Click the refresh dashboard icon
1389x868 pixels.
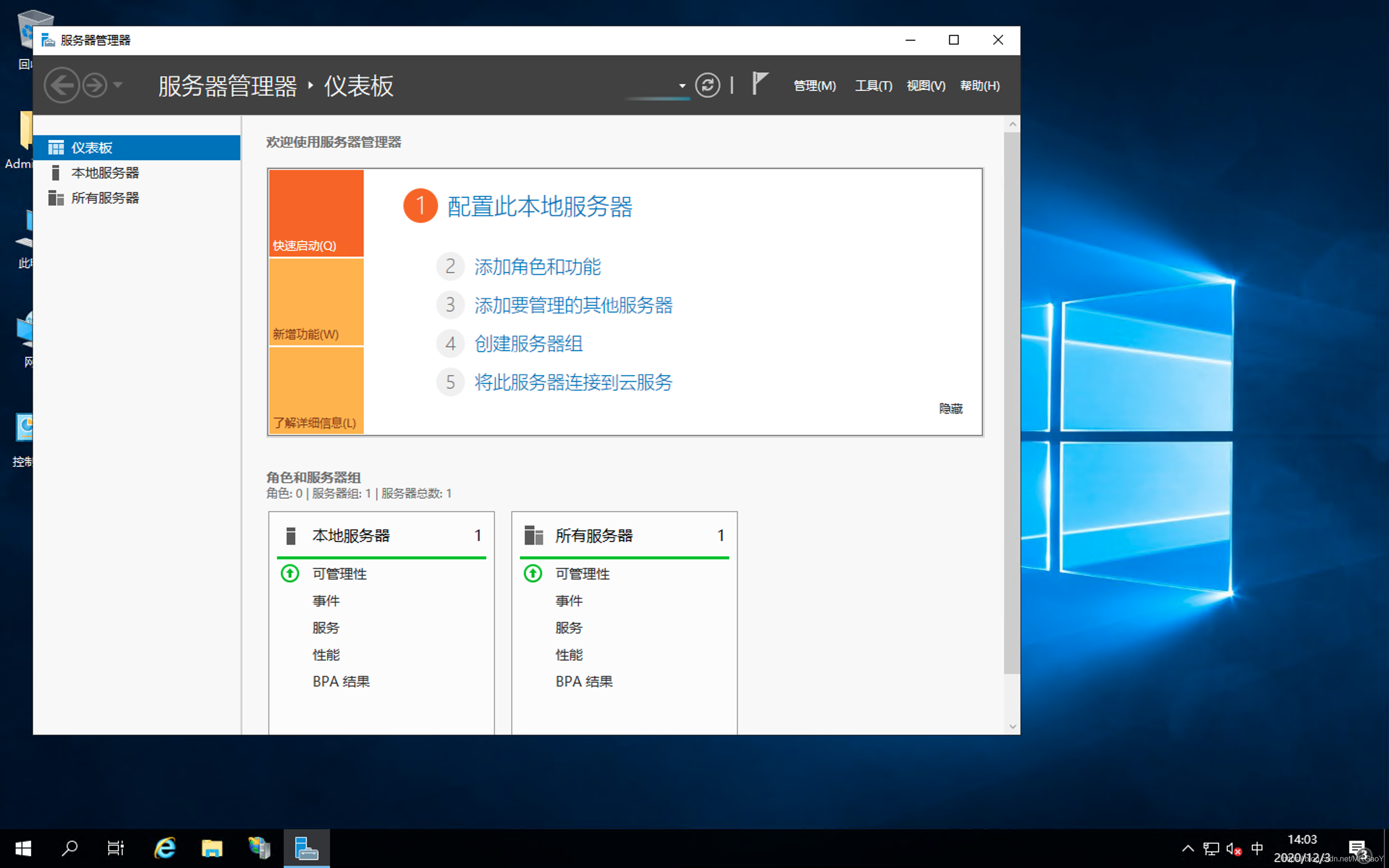coord(707,85)
